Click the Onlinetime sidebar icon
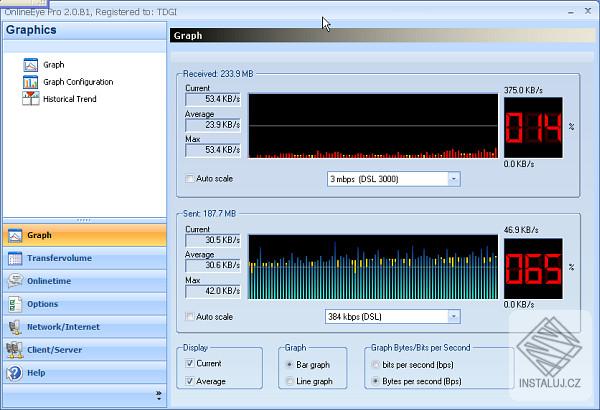Image resolution: width=600 pixels, height=410 pixels. pyautogui.click(x=14, y=281)
